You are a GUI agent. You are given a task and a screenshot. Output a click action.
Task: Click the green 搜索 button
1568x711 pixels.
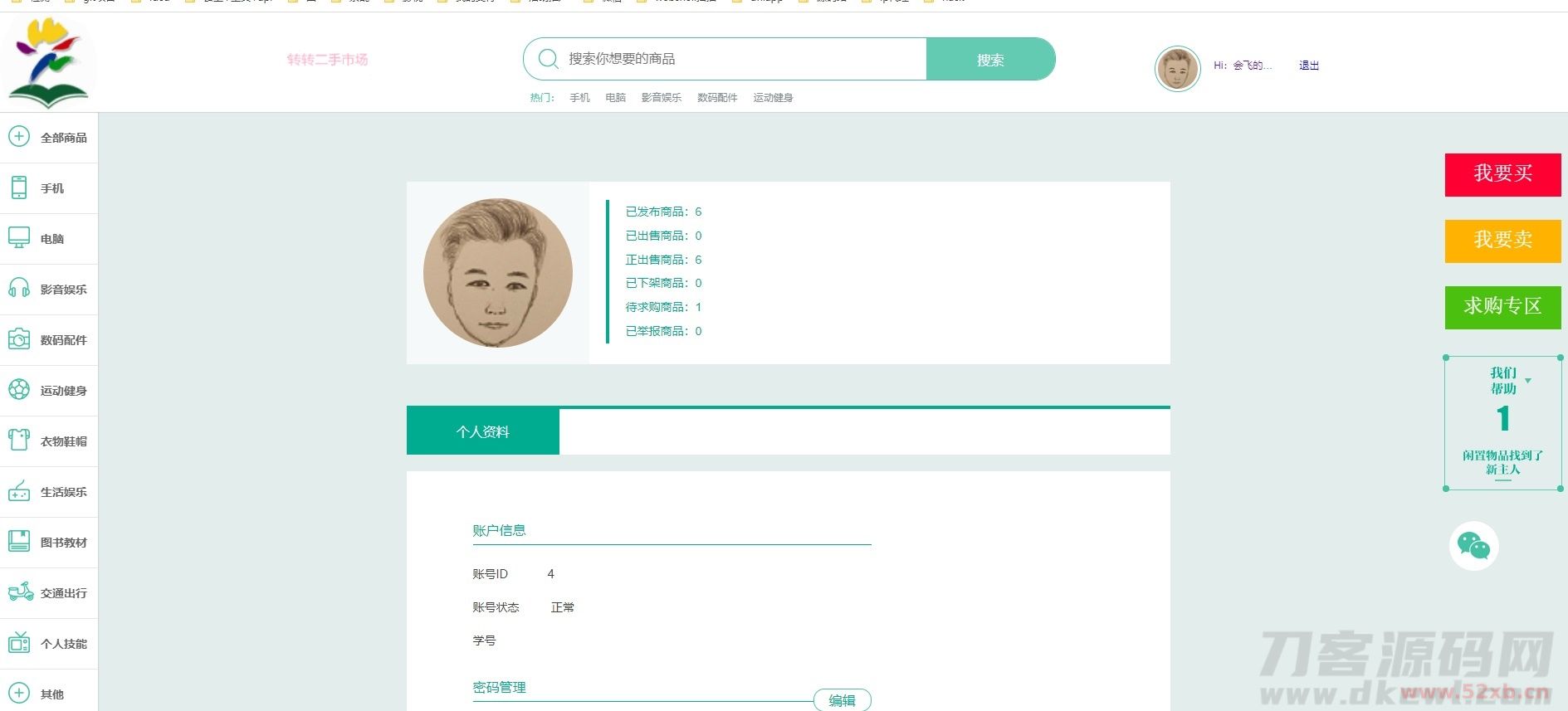tap(989, 60)
